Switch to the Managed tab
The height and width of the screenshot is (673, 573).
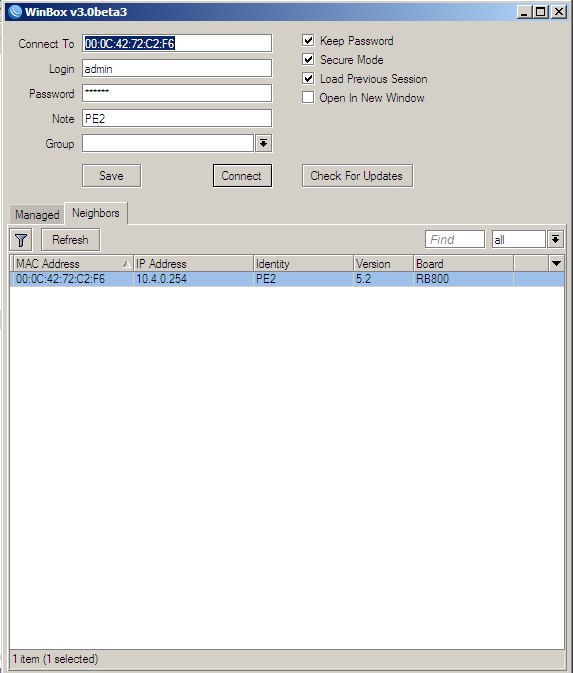[x=37, y=214]
